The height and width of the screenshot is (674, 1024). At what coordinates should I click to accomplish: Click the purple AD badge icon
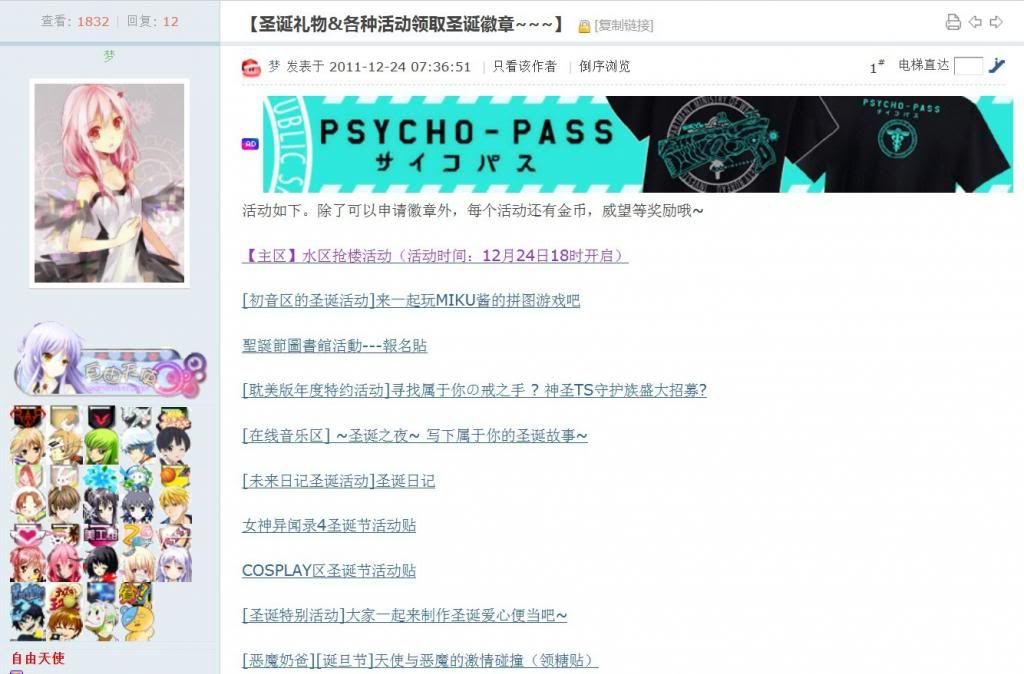250,144
